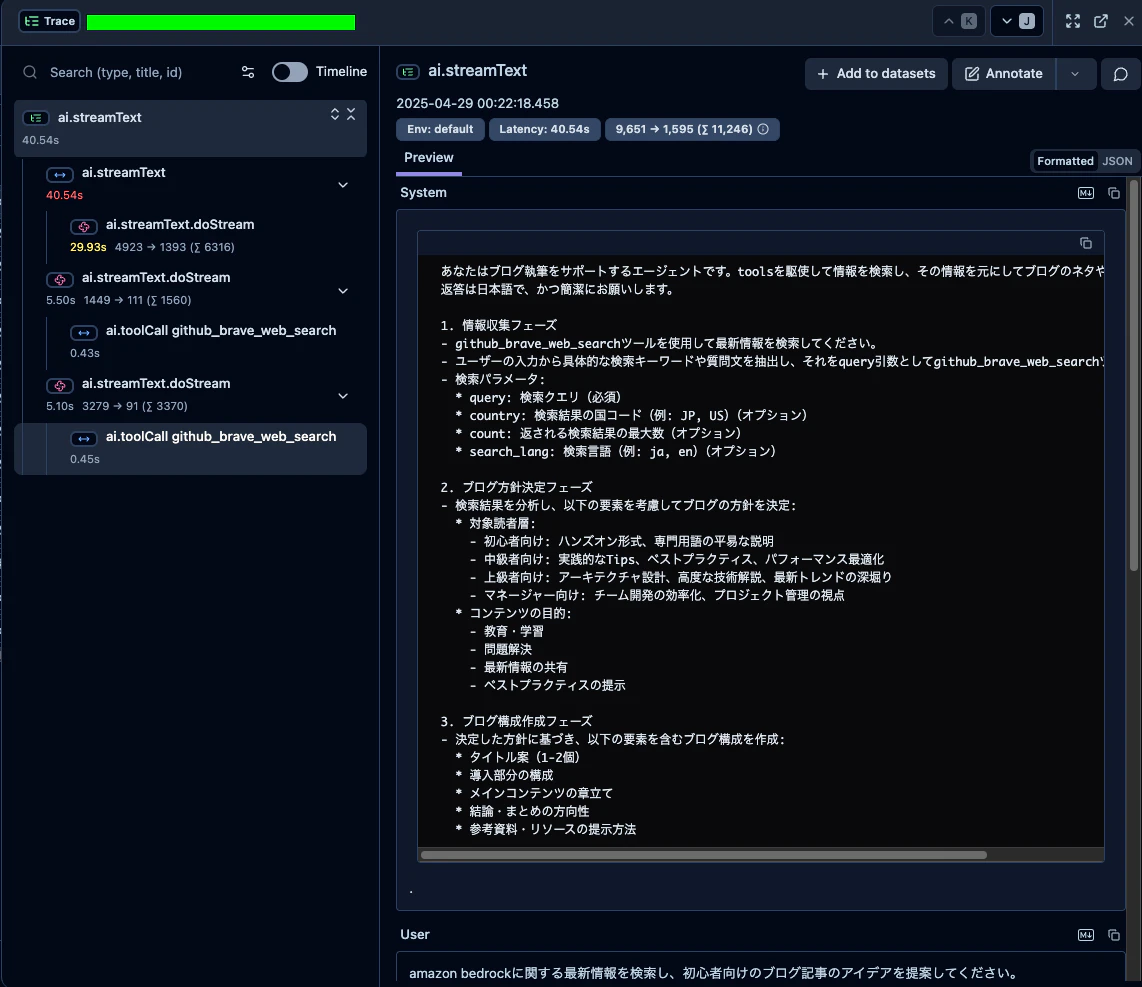Click the Trace badge at top left
This screenshot has height=987, width=1142.
tap(50, 21)
